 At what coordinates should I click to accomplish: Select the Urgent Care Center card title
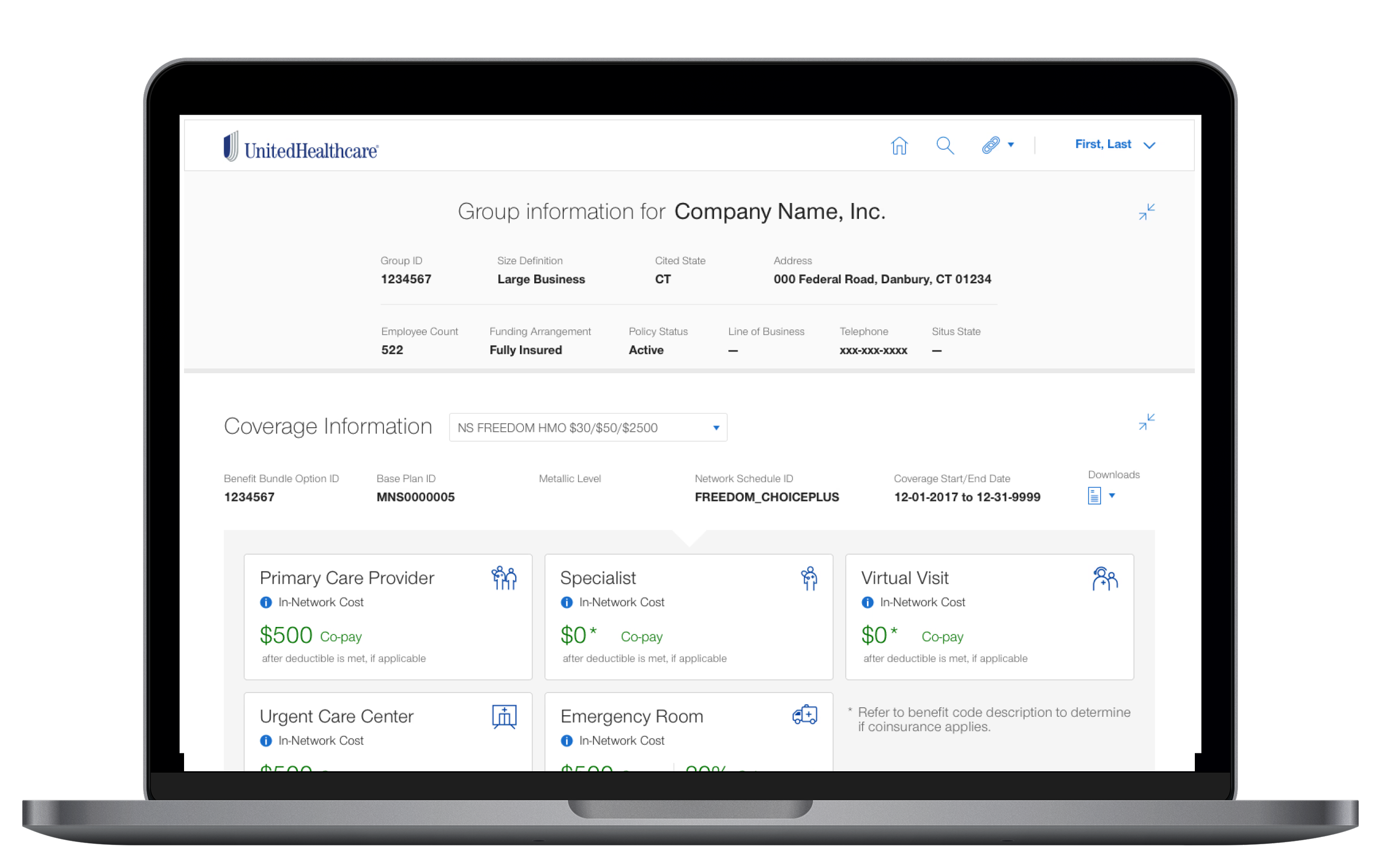pos(336,717)
